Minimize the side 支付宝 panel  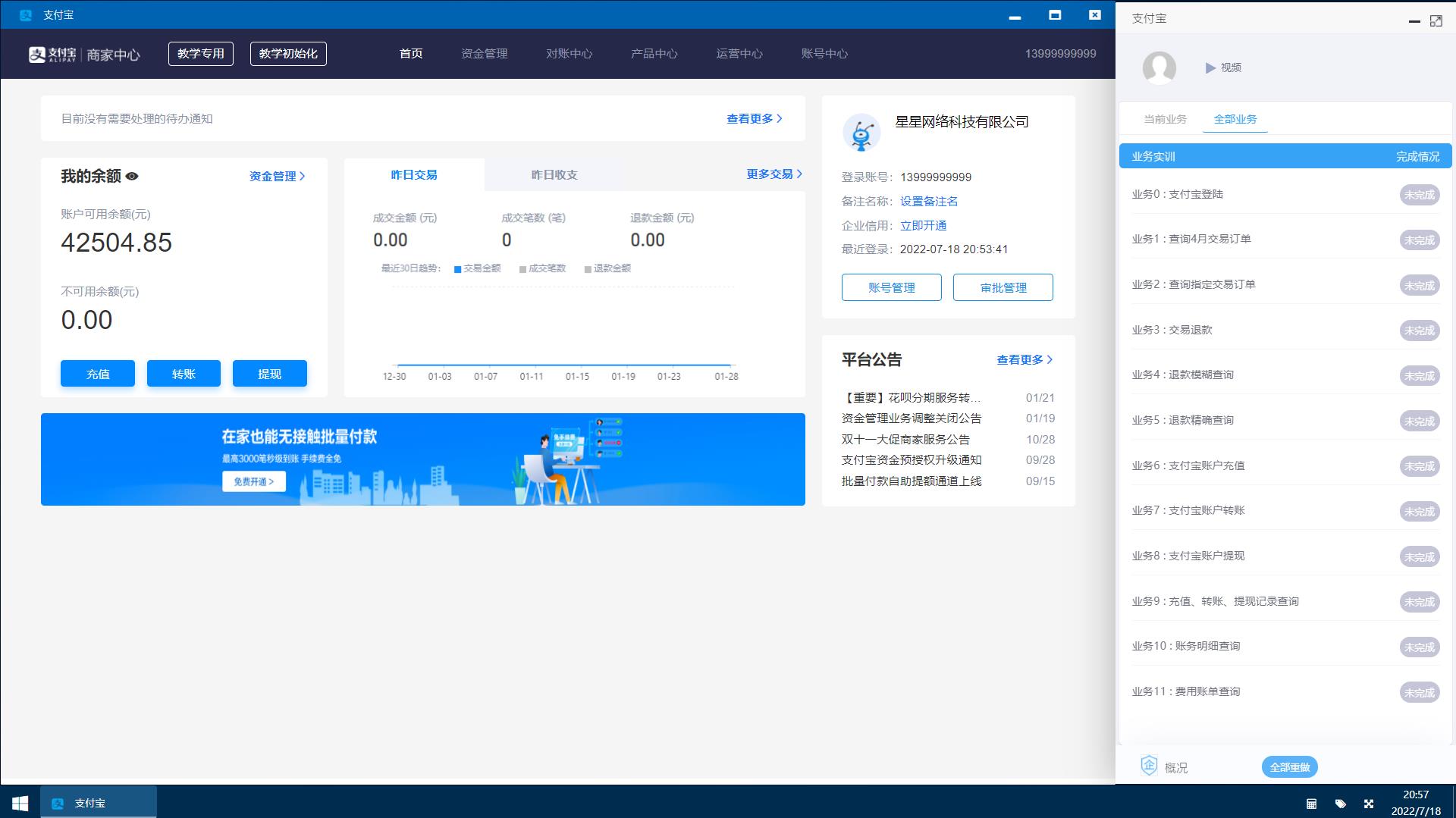coord(1414,21)
